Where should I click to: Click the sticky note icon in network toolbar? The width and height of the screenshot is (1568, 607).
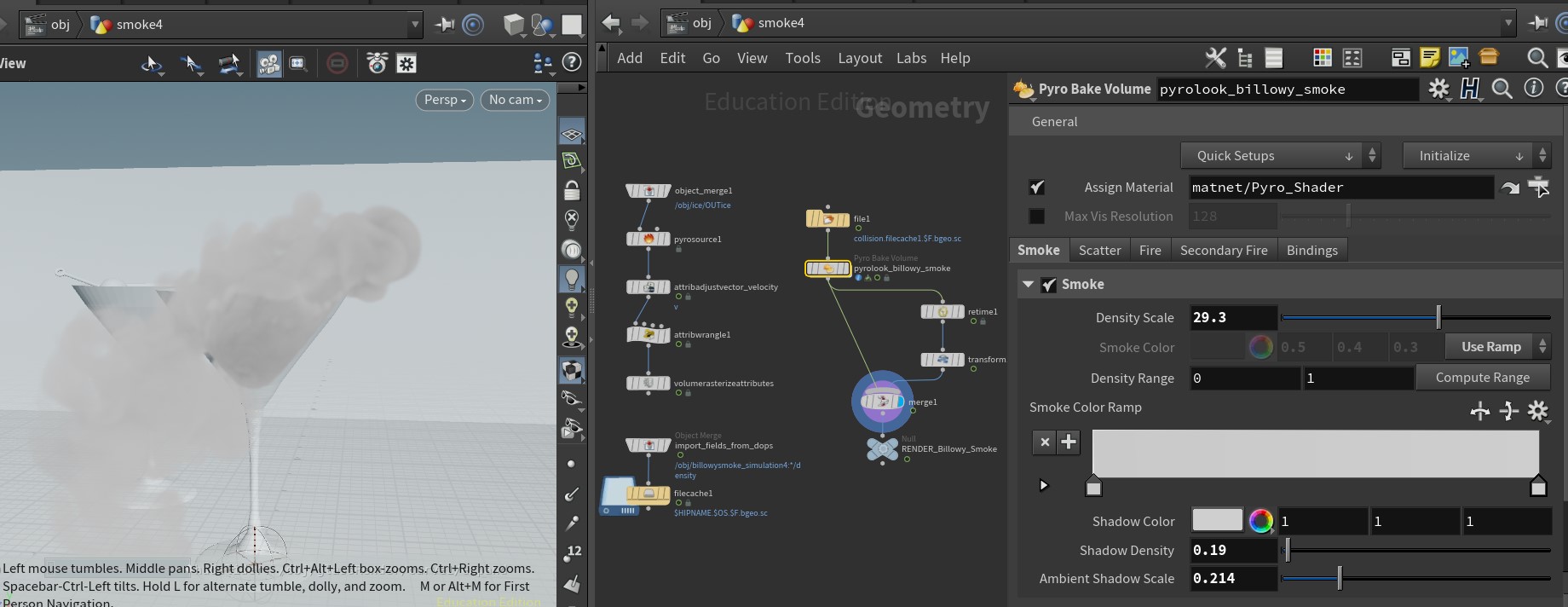pos(1430,58)
